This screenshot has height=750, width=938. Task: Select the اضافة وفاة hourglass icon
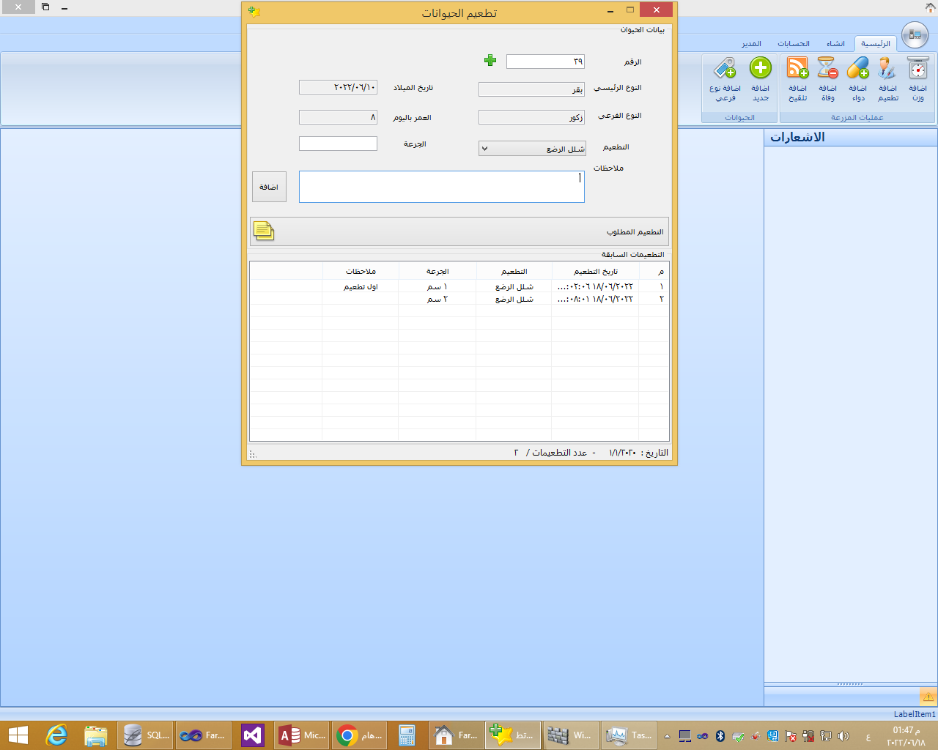pos(828,69)
